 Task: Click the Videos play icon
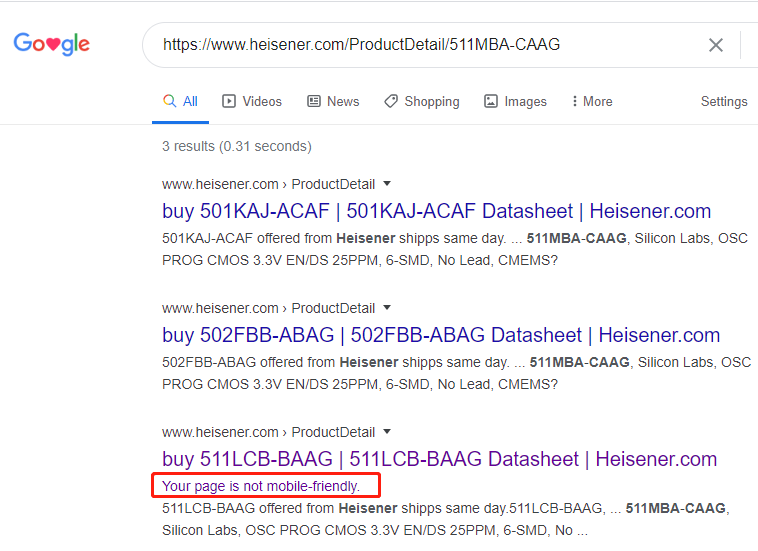[x=229, y=101]
